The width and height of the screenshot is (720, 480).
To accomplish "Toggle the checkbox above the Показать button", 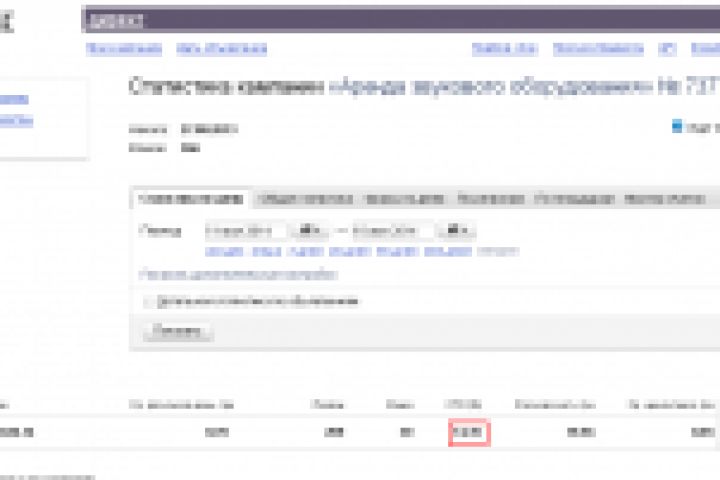I will [x=149, y=302].
